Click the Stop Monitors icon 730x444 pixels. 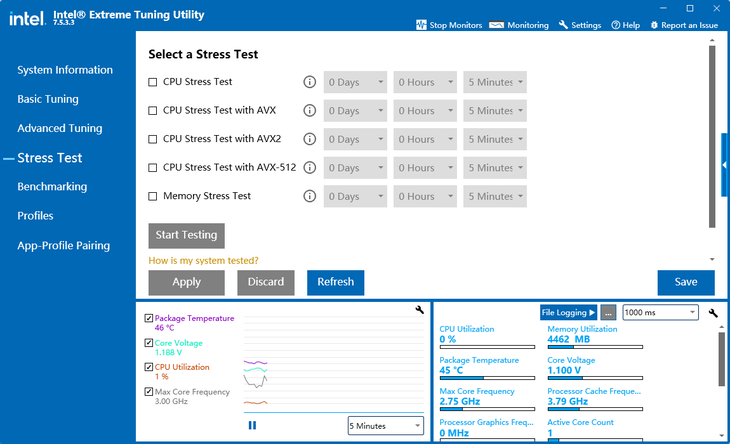pyautogui.click(x=420, y=25)
